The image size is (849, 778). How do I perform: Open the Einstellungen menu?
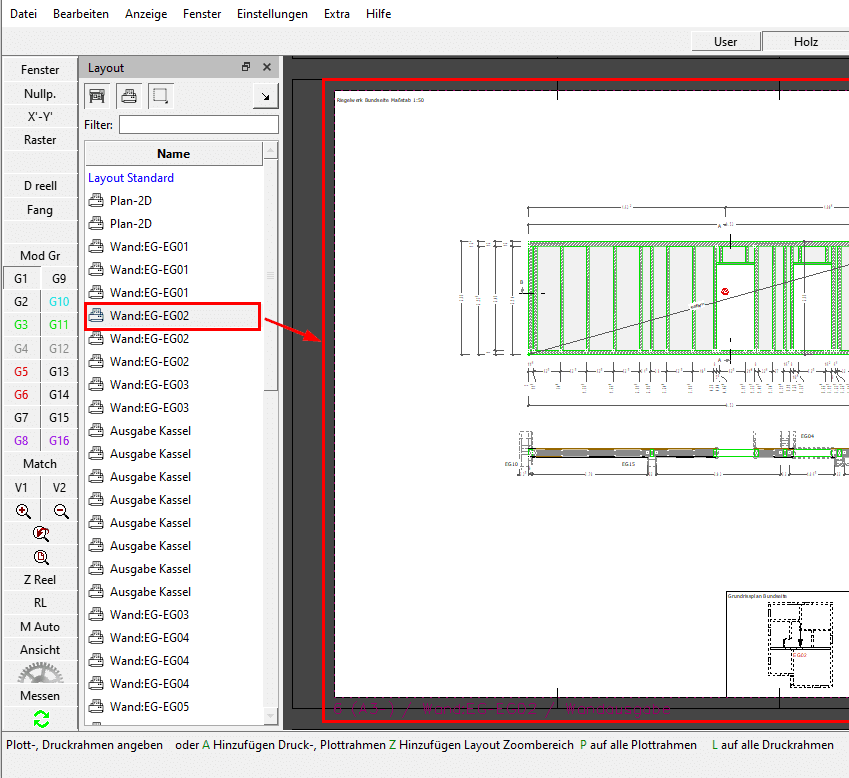click(x=272, y=14)
